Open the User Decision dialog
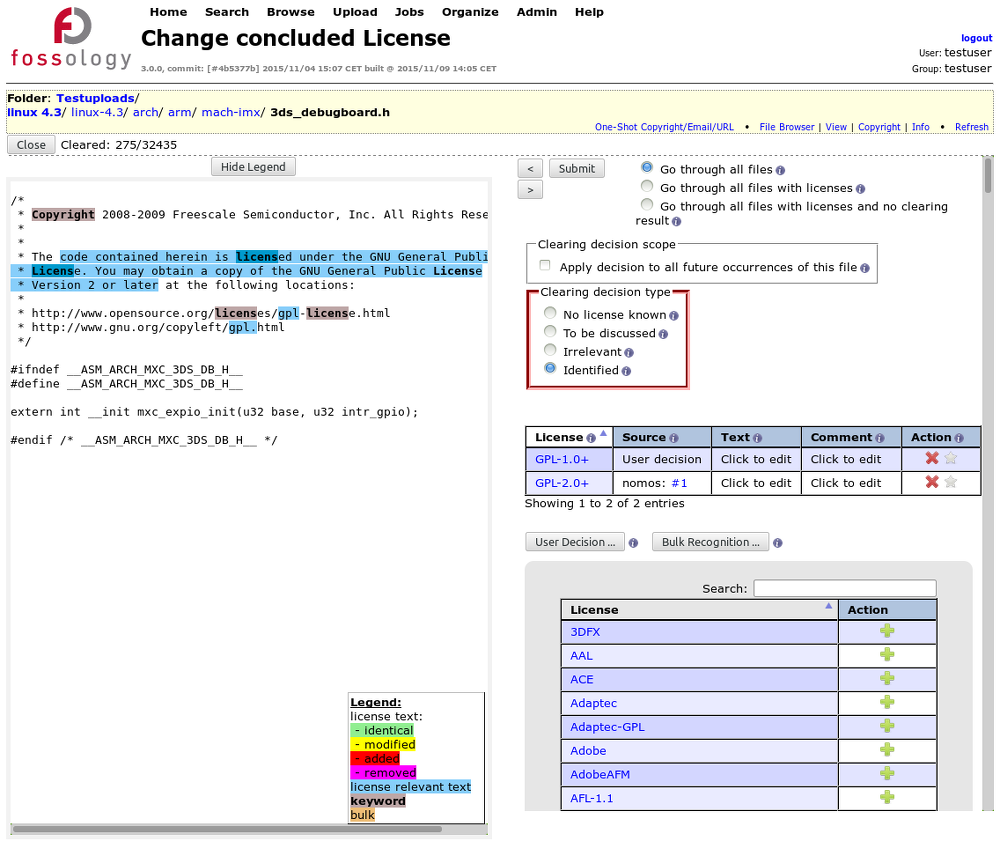The width and height of the screenshot is (1000, 856). click(575, 542)
